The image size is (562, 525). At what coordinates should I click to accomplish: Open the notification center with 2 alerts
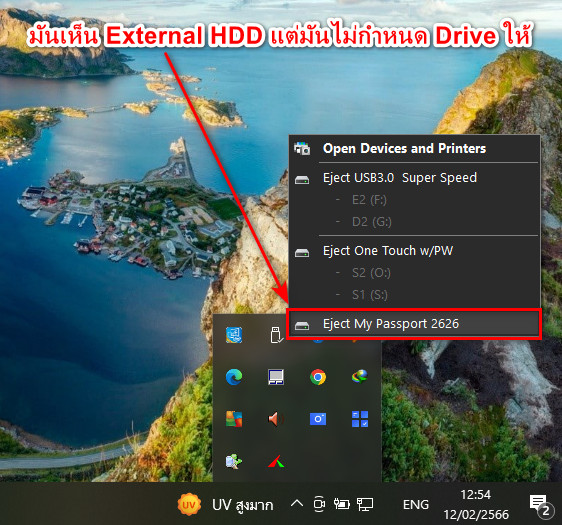tap(540, 505)
